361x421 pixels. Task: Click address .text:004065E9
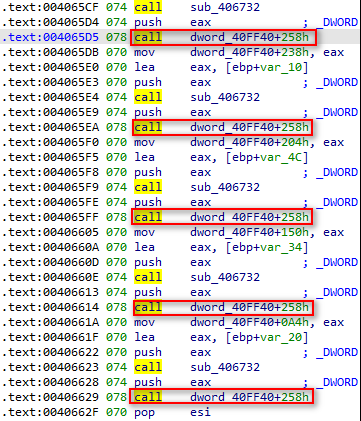(x=50, y=112)
